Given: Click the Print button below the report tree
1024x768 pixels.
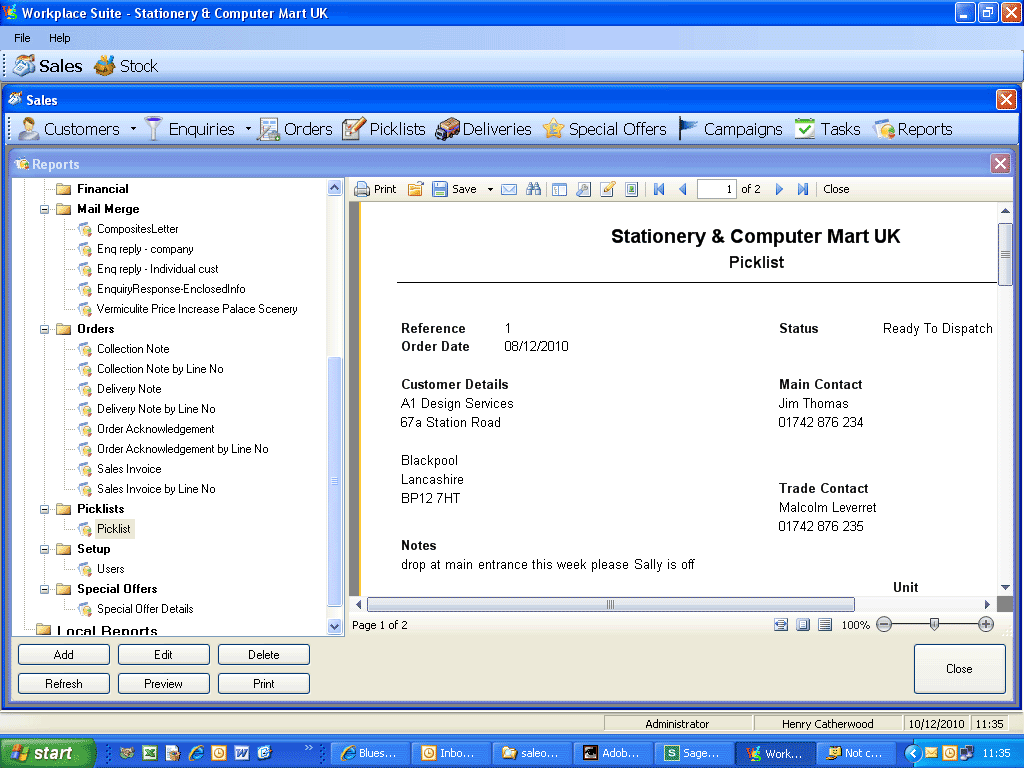Looking at the screenshot, I should (x=264, y=684).
